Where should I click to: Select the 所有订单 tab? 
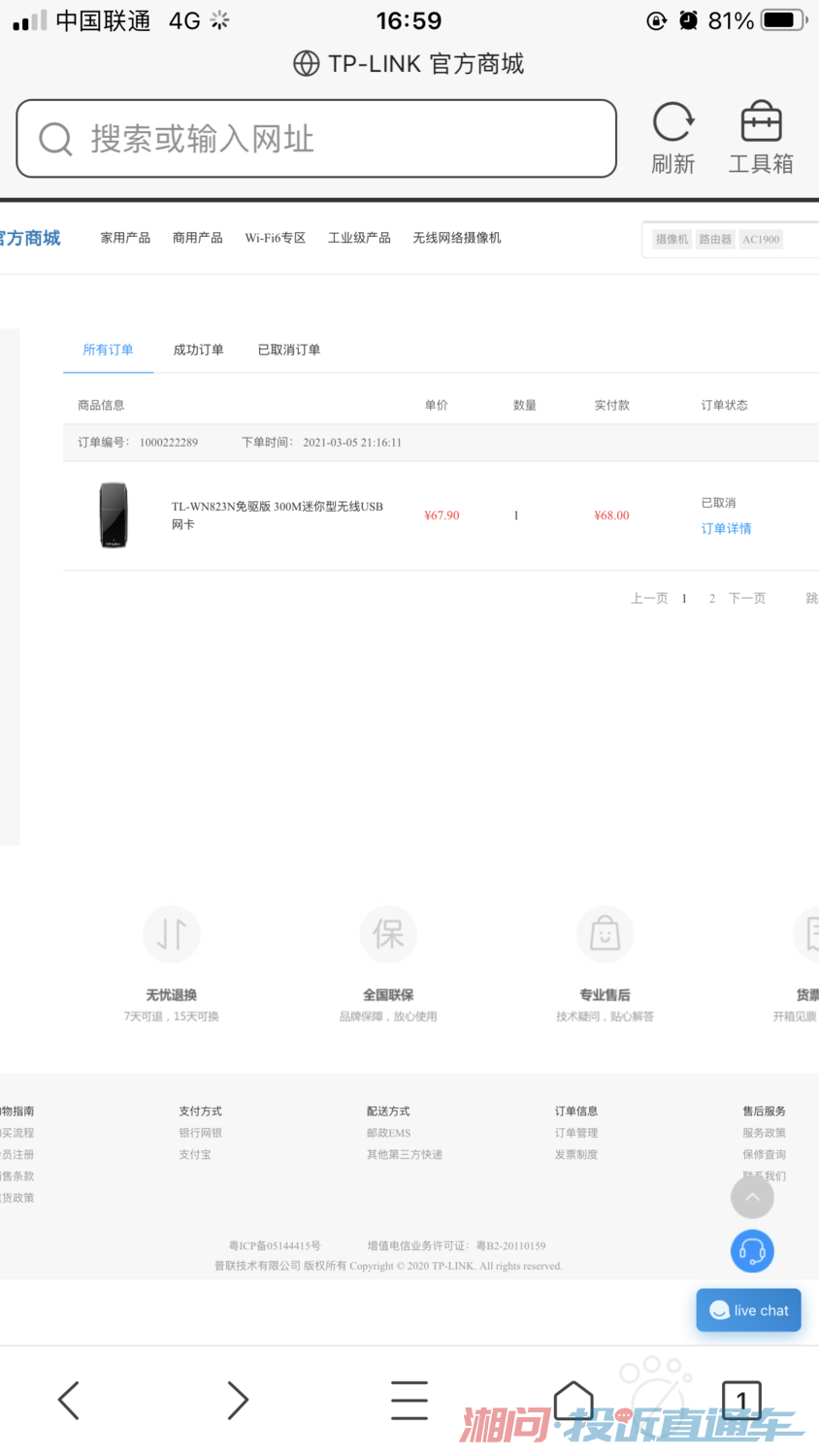[108, 349]
